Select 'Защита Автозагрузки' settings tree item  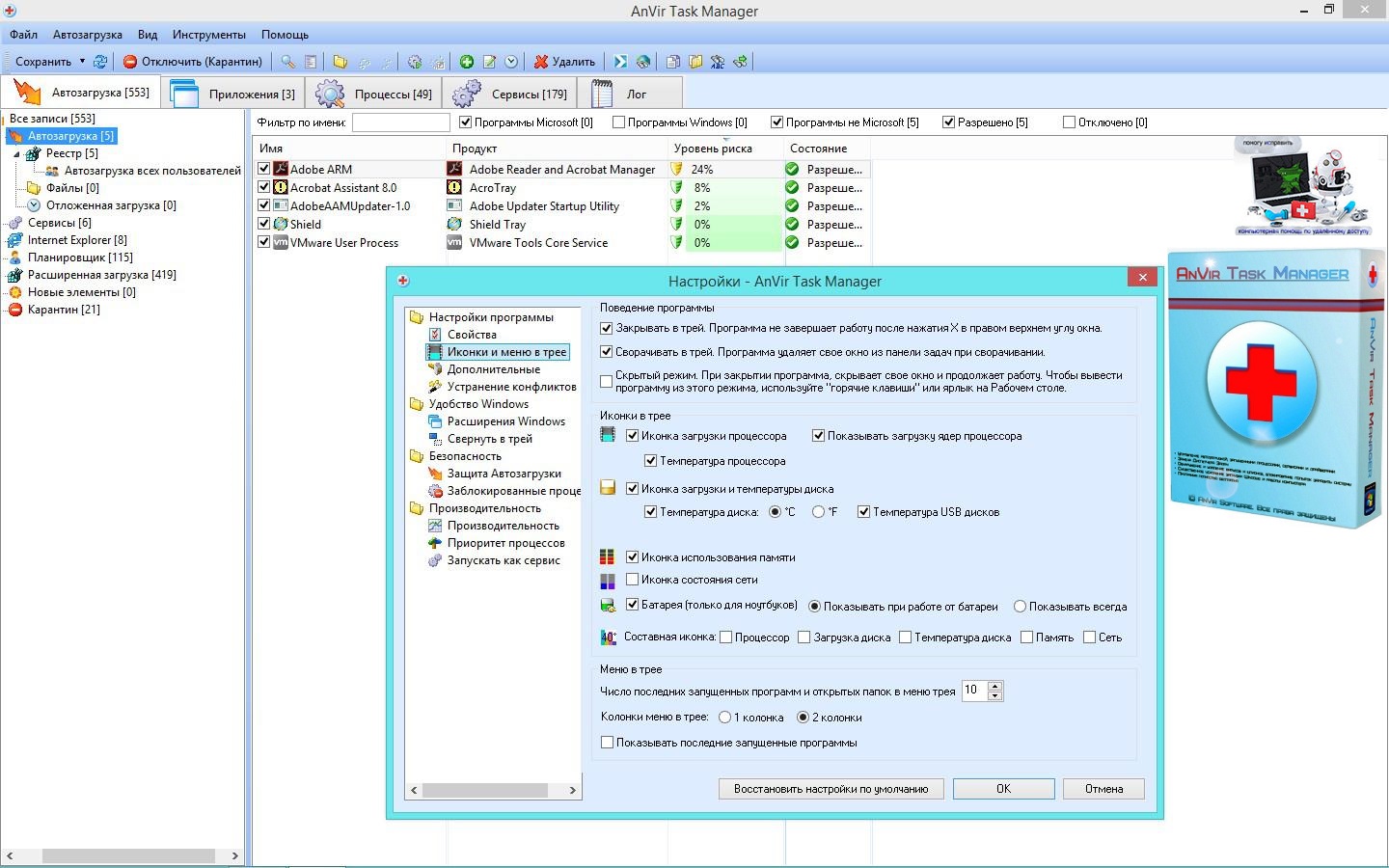tap(504, 474)
